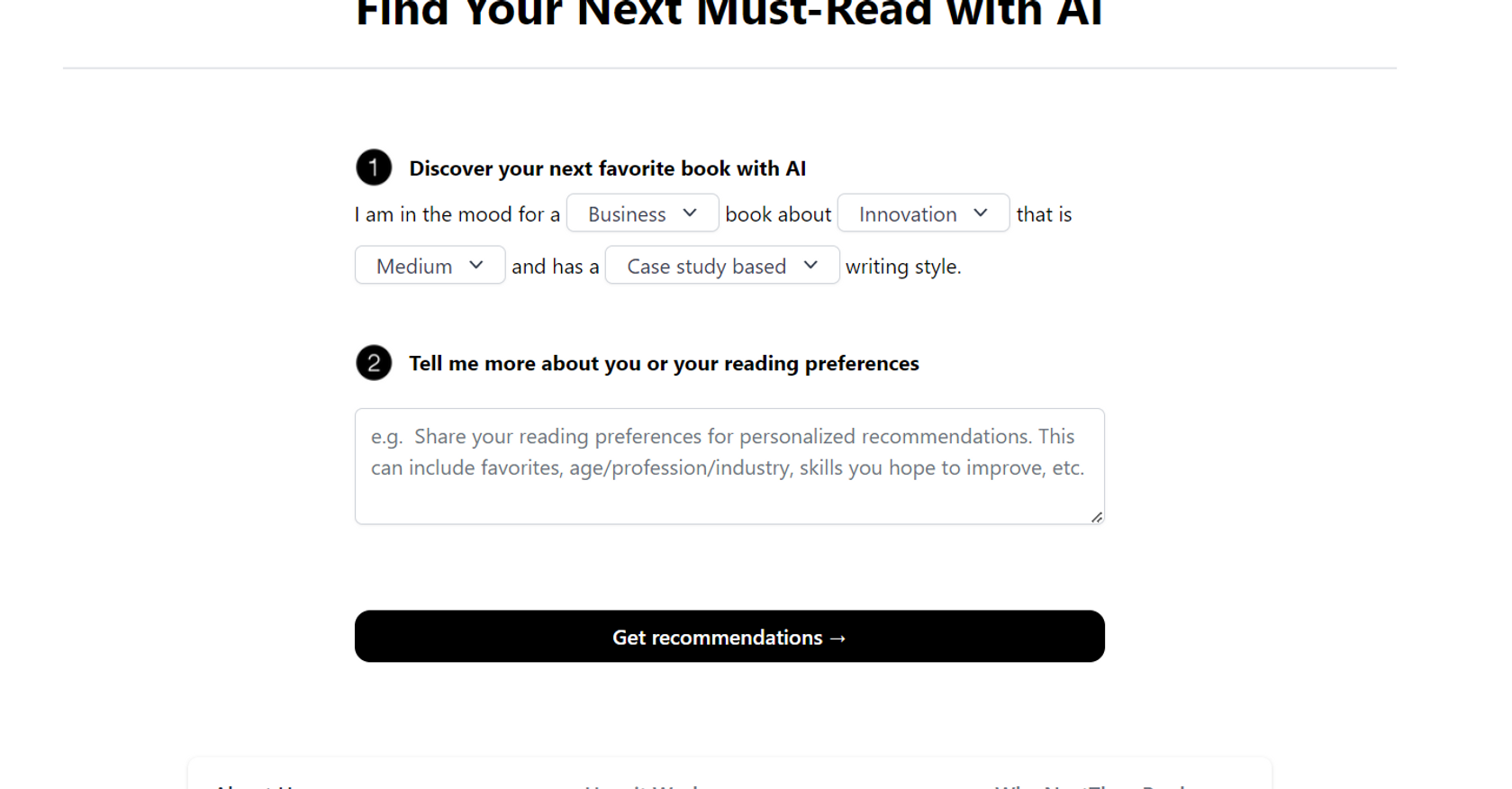1512x789 pixels.
Task: Click the Get recommendations button
Action: (729, 637)
